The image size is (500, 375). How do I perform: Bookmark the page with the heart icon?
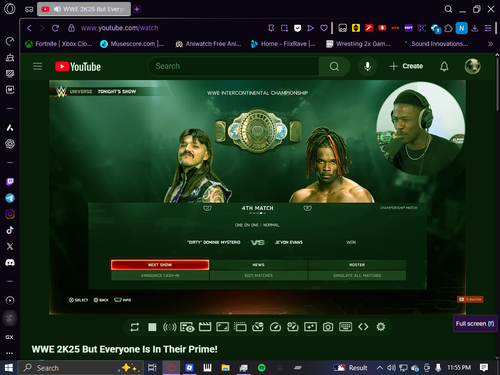coord(324,28)
